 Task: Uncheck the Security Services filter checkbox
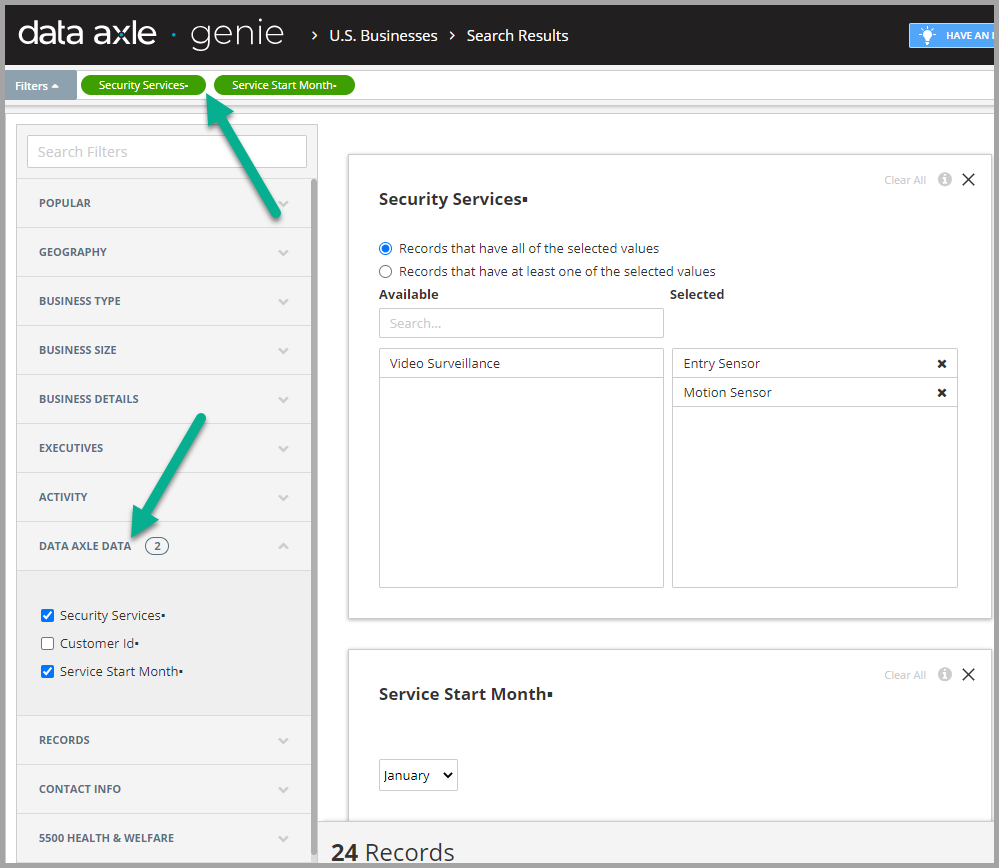[46, 615]
